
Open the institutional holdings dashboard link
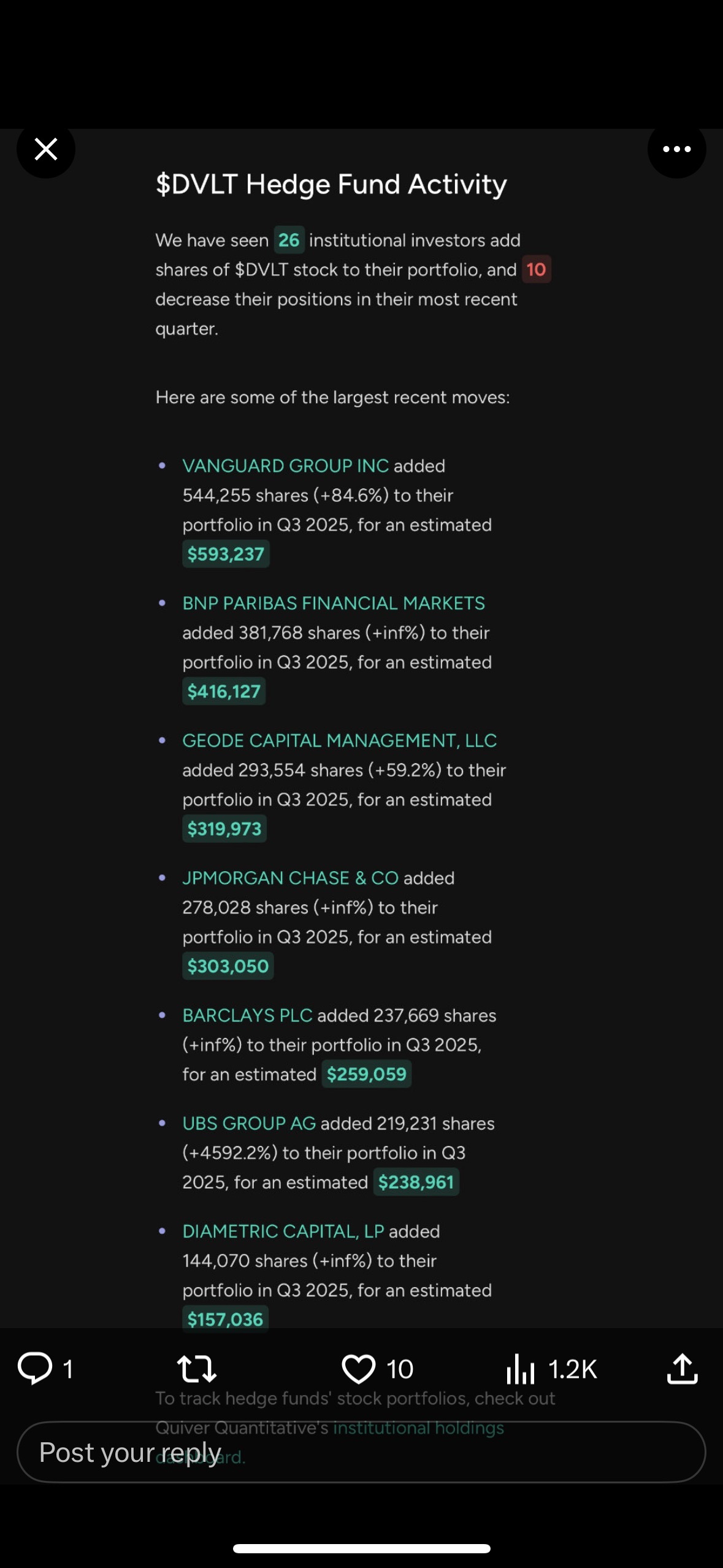click(418, 1428)
